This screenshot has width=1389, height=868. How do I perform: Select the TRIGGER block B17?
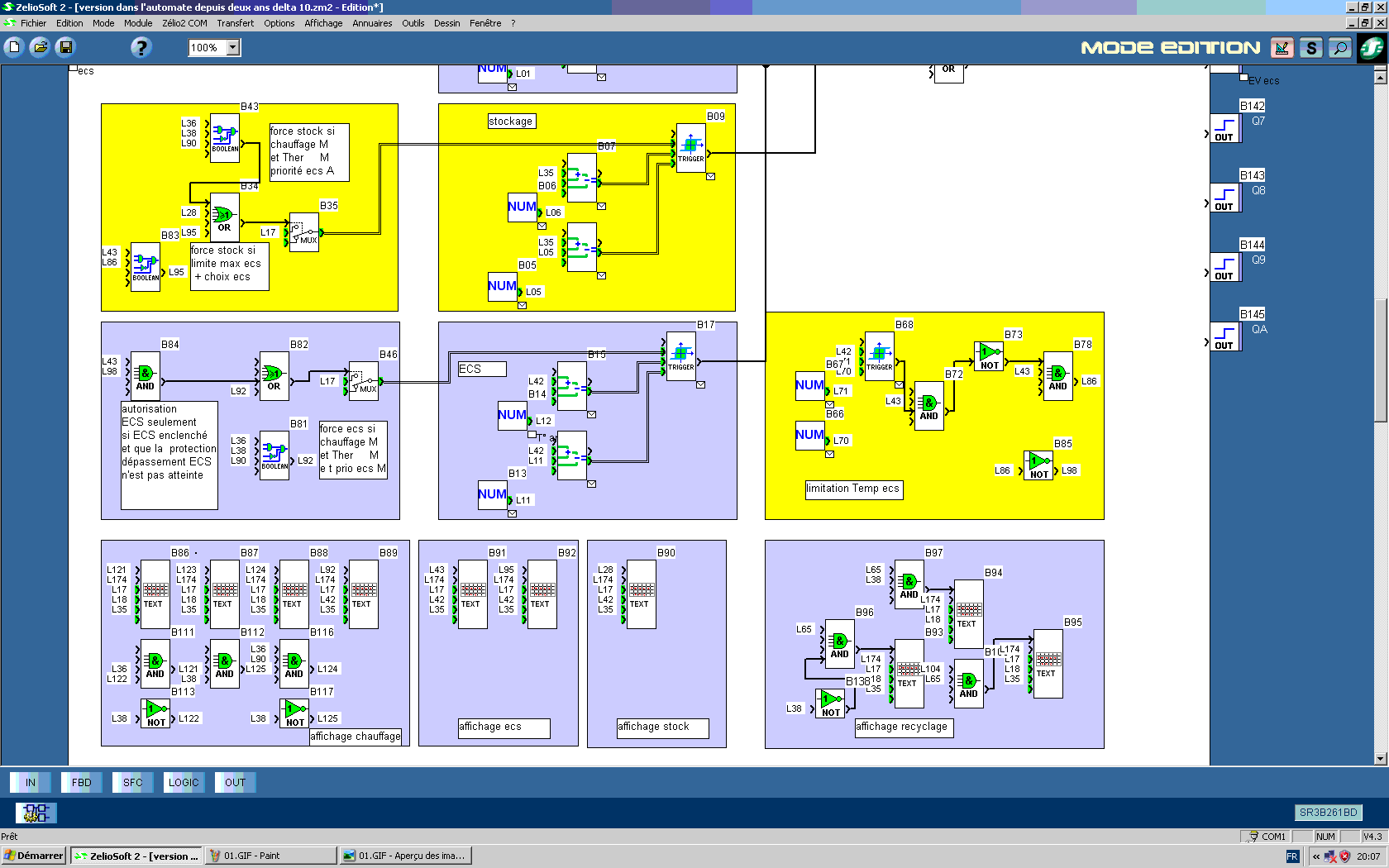point(681,356)
